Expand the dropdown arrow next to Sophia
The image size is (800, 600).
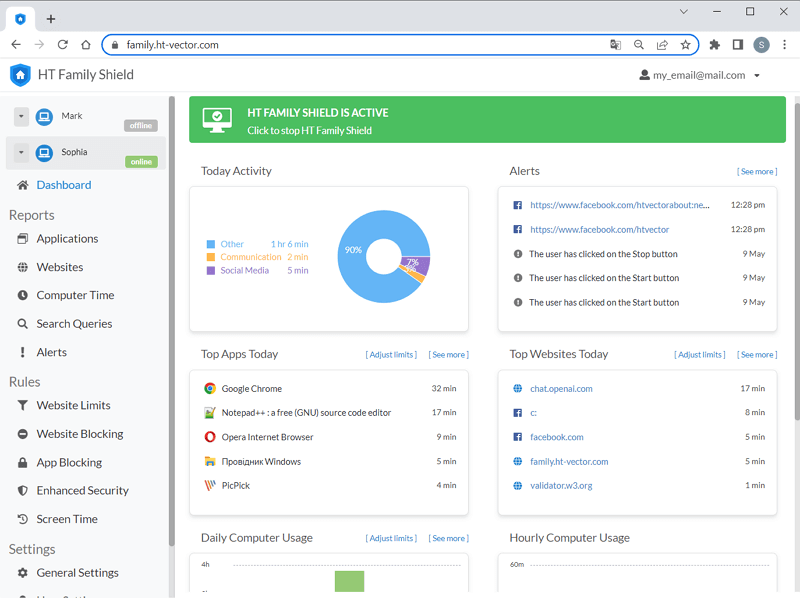point(21,153)
